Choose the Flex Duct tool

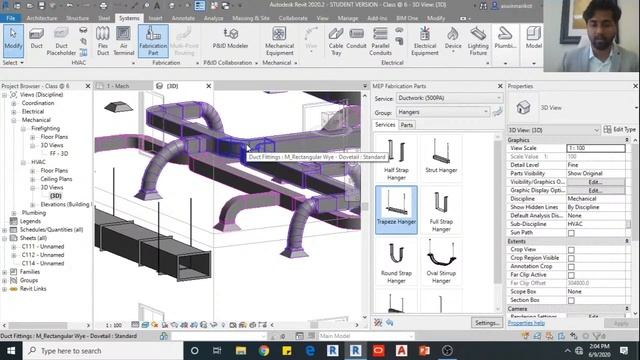point(103,41)
